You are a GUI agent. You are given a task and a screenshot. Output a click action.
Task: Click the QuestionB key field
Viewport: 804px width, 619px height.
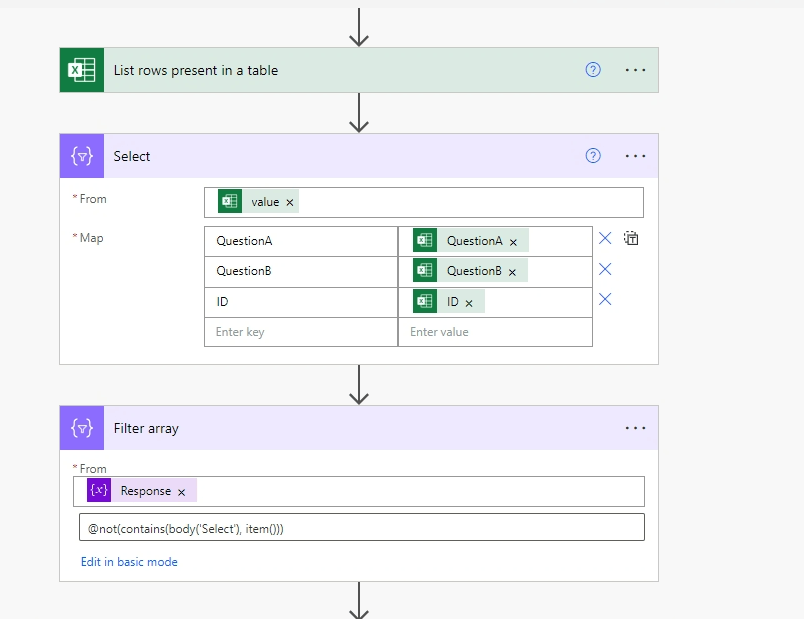click(x=301, y=271)
